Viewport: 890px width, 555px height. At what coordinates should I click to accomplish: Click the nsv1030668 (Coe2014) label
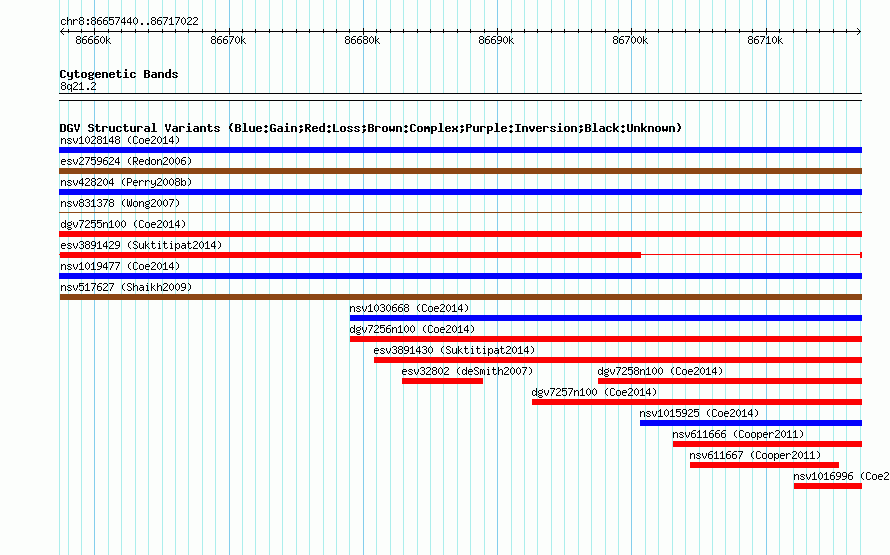(409, 308)
